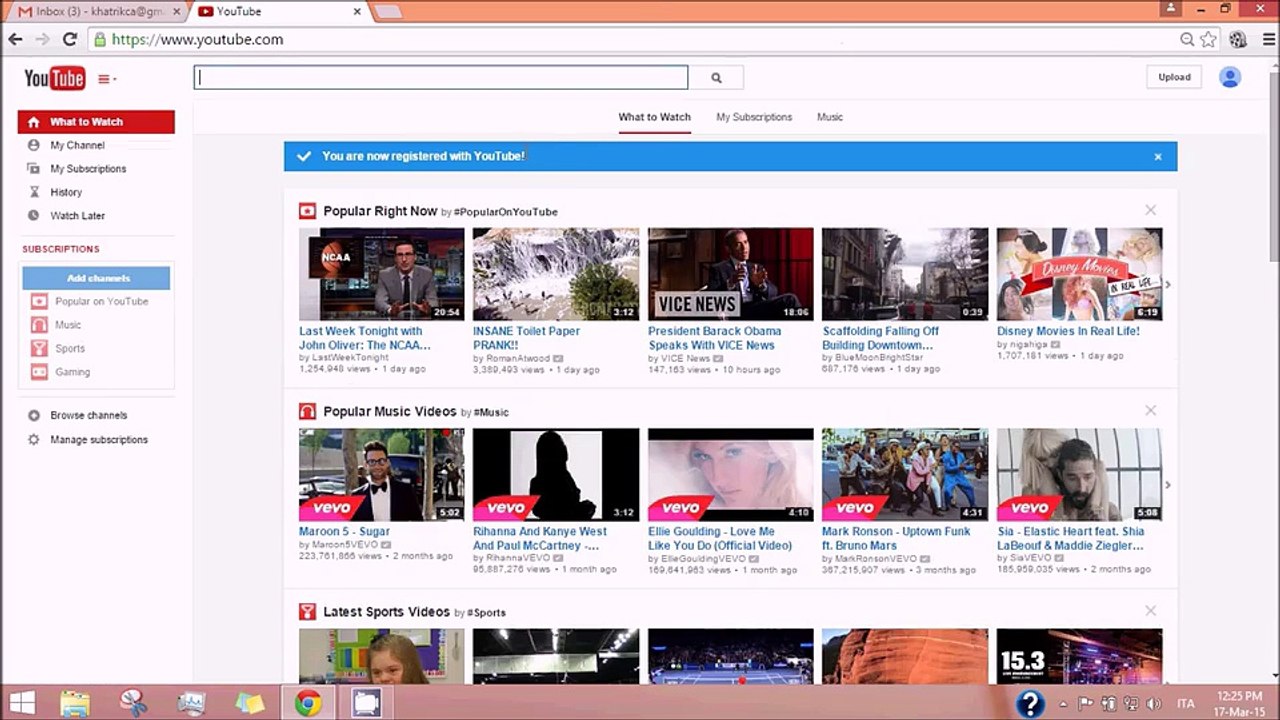Focus the YouTube search box

441,78
